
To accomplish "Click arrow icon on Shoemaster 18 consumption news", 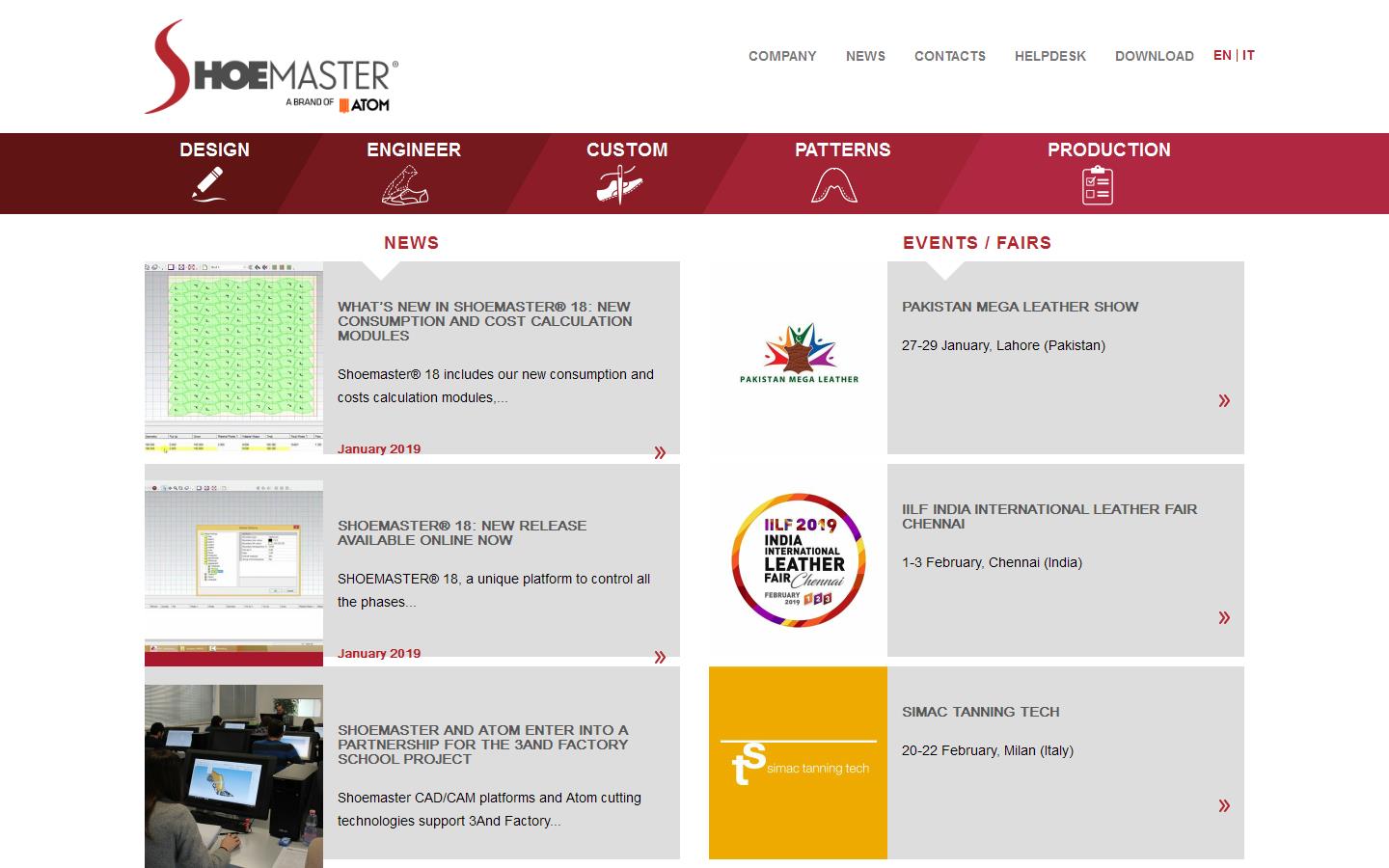I will tap(660, 452).
